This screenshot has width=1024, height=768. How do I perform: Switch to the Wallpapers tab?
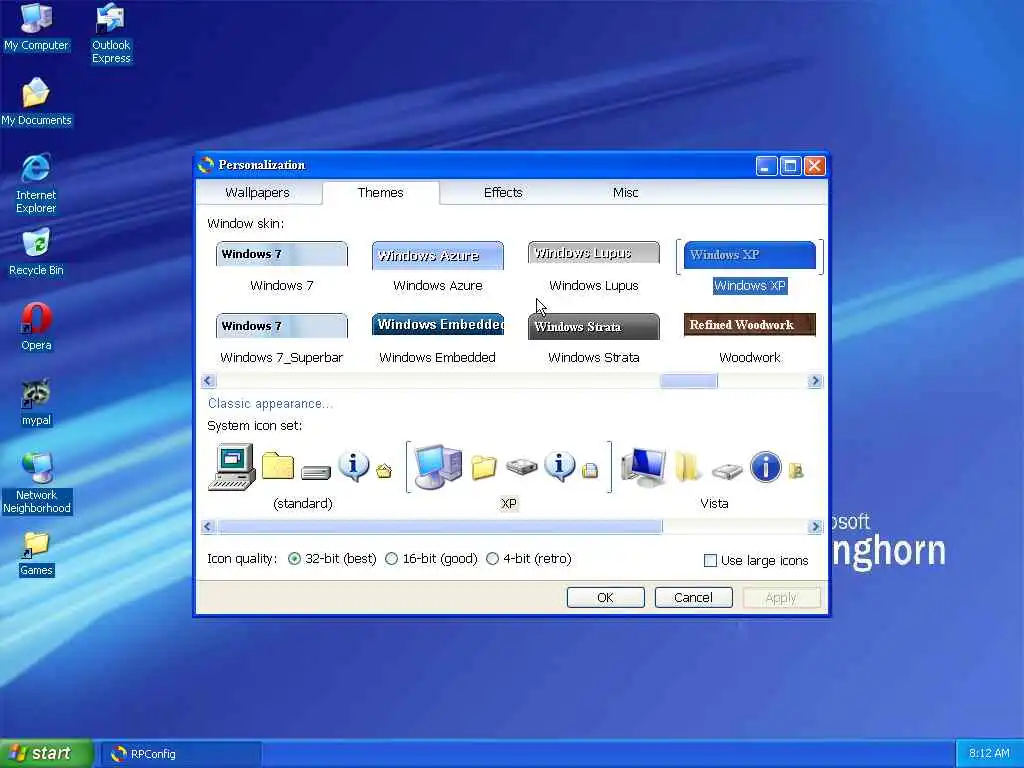click(257, 193)
